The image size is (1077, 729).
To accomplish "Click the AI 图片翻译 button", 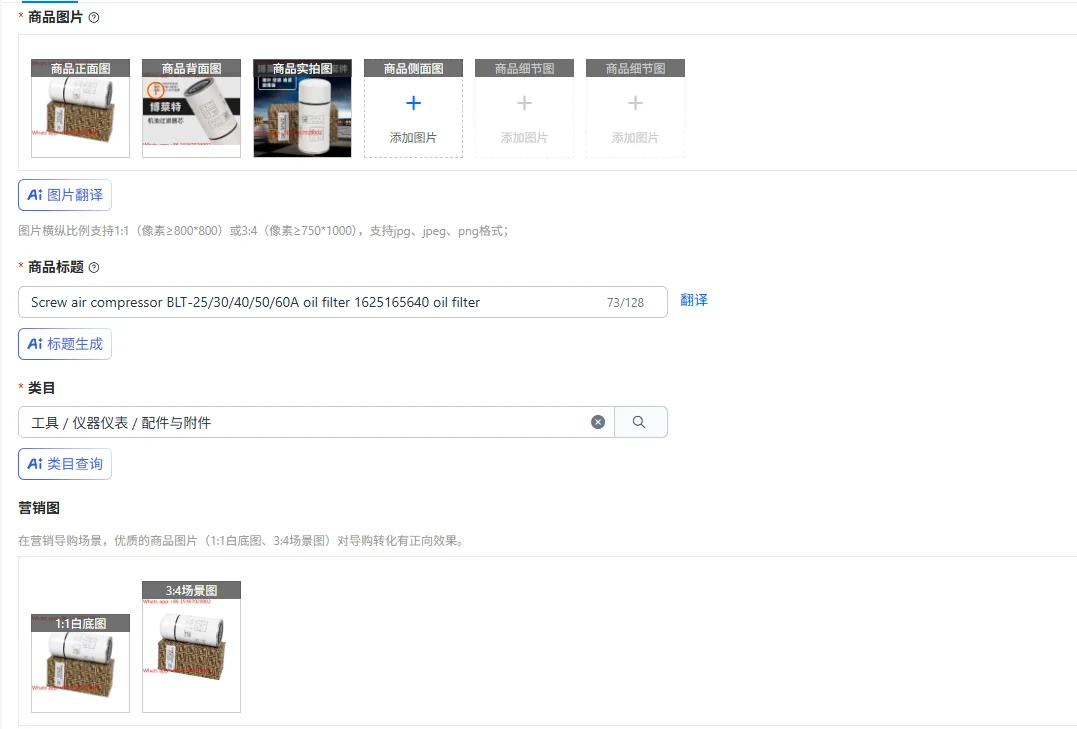I will (65, 195).
